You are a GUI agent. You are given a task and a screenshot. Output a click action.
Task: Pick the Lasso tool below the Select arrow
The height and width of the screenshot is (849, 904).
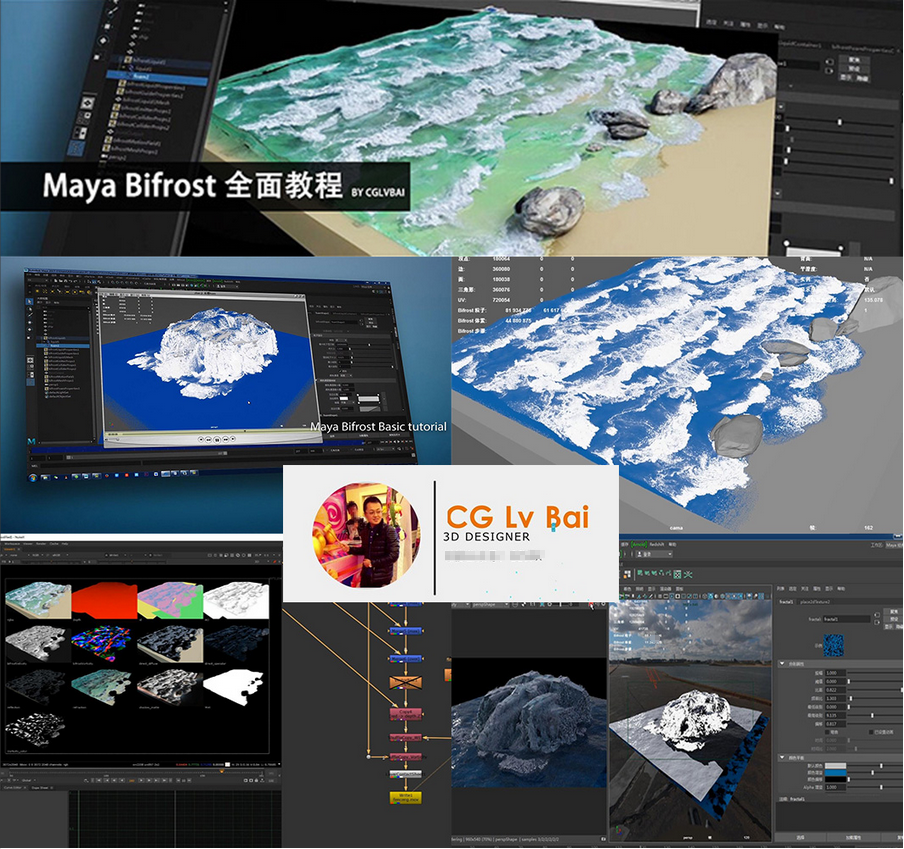30,310
